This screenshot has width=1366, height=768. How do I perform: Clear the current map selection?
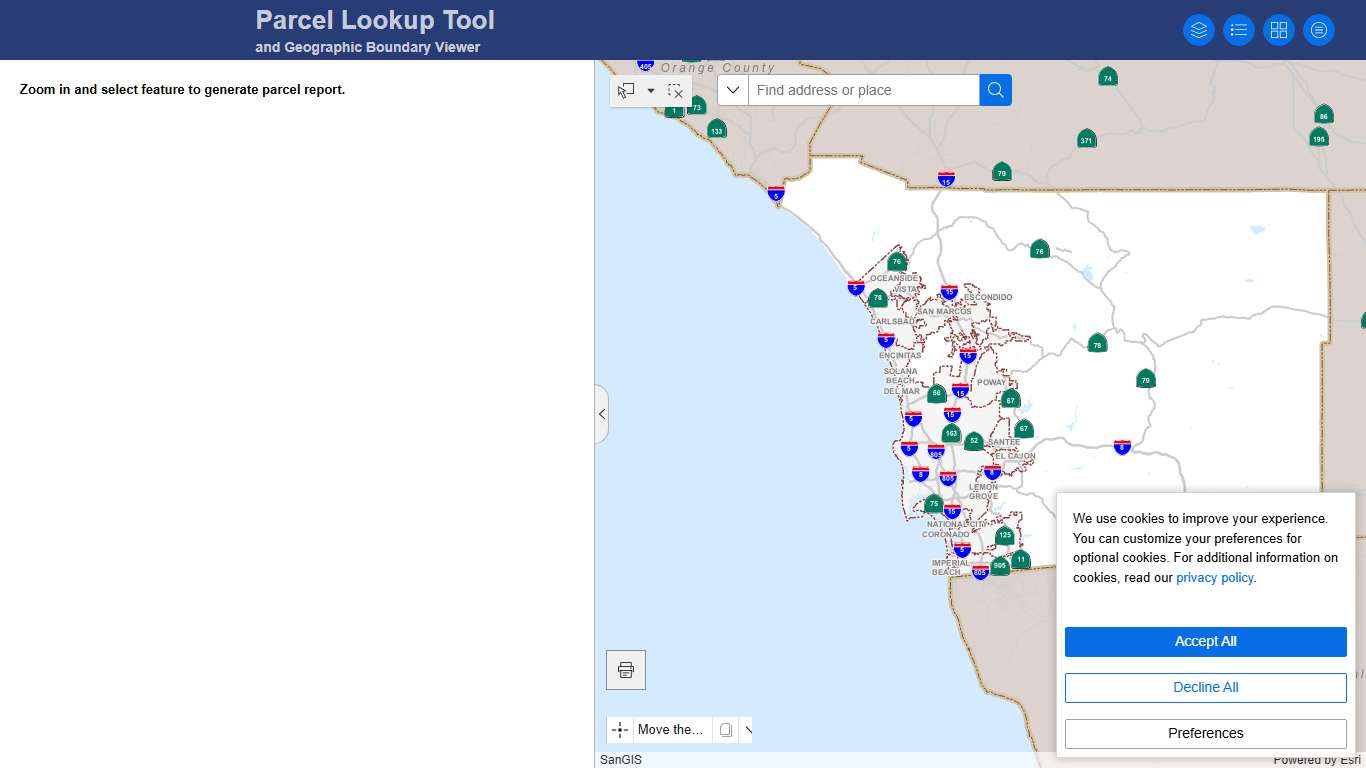(x=675, y=90)
